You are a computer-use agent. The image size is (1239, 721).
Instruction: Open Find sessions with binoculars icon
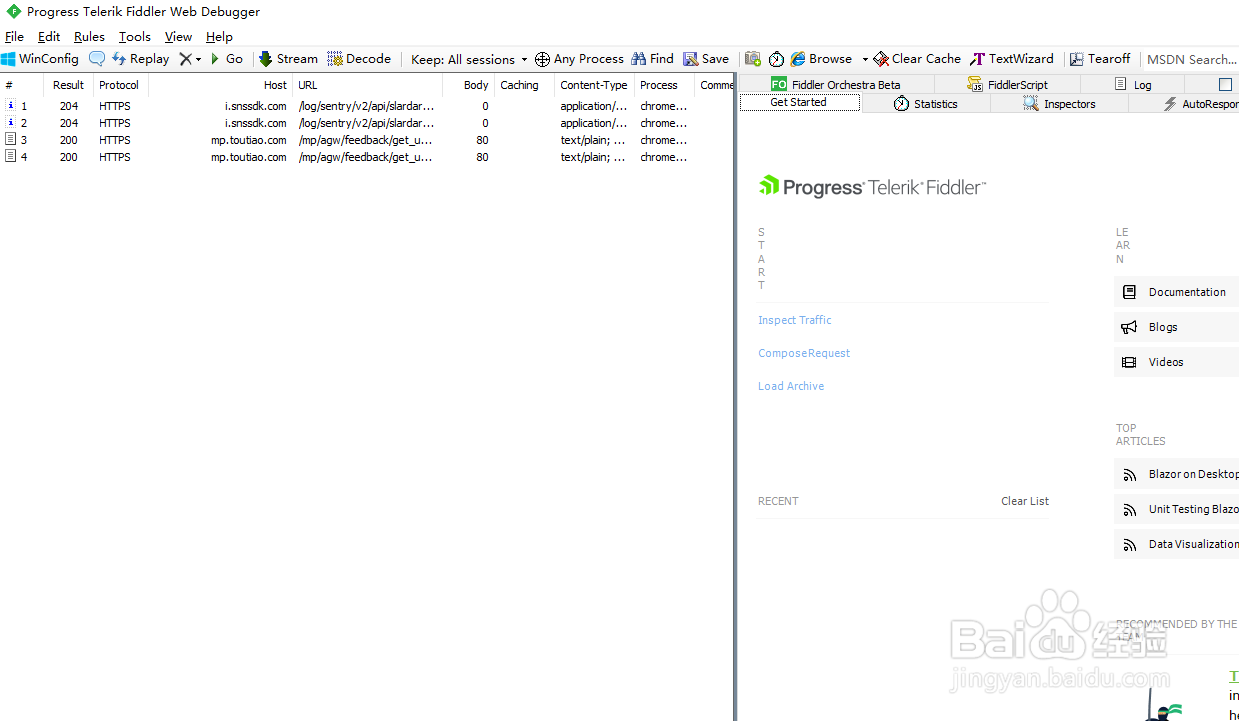(652, 59)
